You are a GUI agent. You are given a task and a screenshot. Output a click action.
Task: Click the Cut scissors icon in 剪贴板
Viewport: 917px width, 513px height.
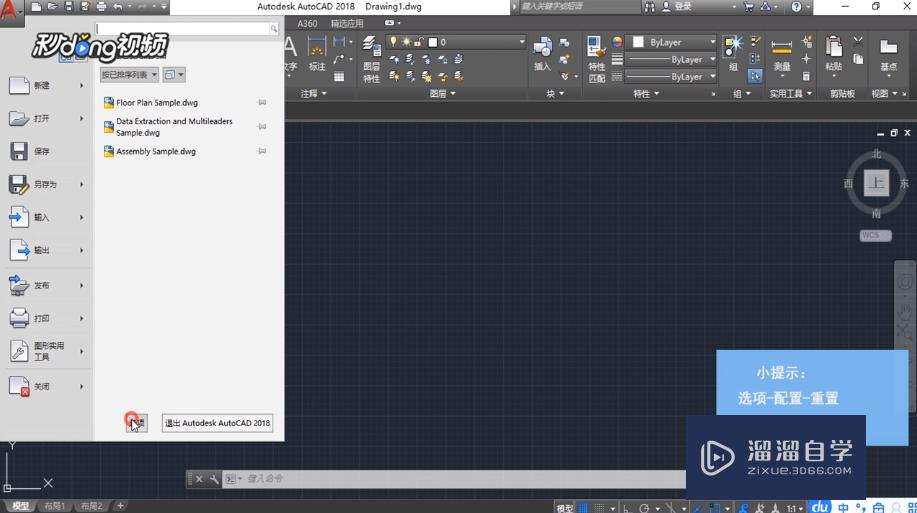(858, 42)
